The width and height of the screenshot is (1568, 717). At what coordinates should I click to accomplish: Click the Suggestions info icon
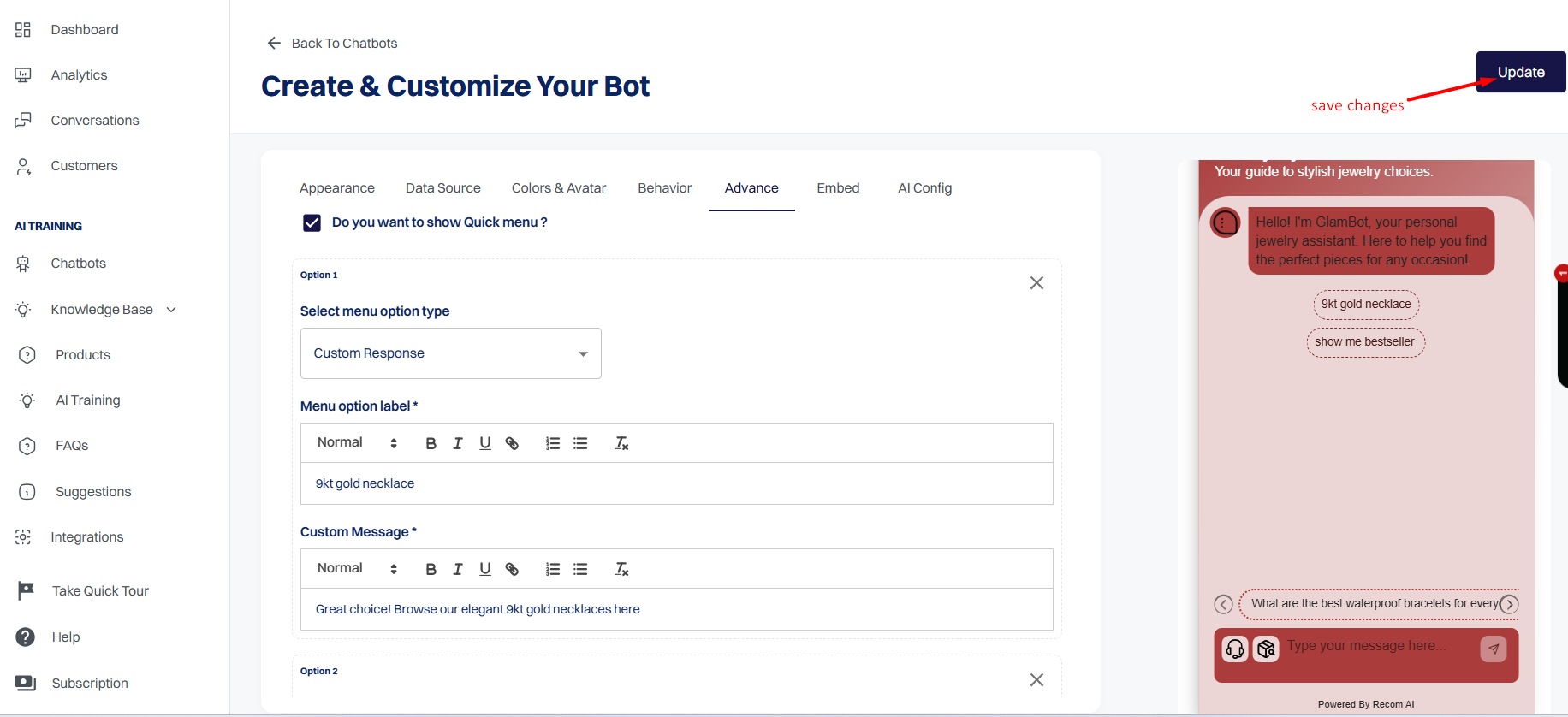click(x=27, y=492)
